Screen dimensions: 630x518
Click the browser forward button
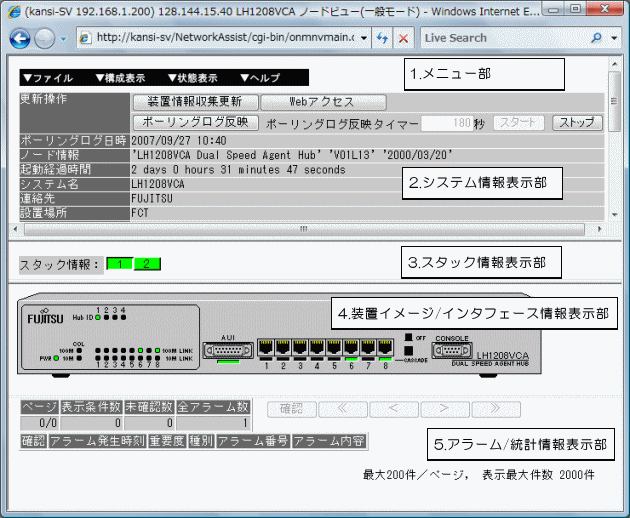pyautogui.click(x=45, y=38)
